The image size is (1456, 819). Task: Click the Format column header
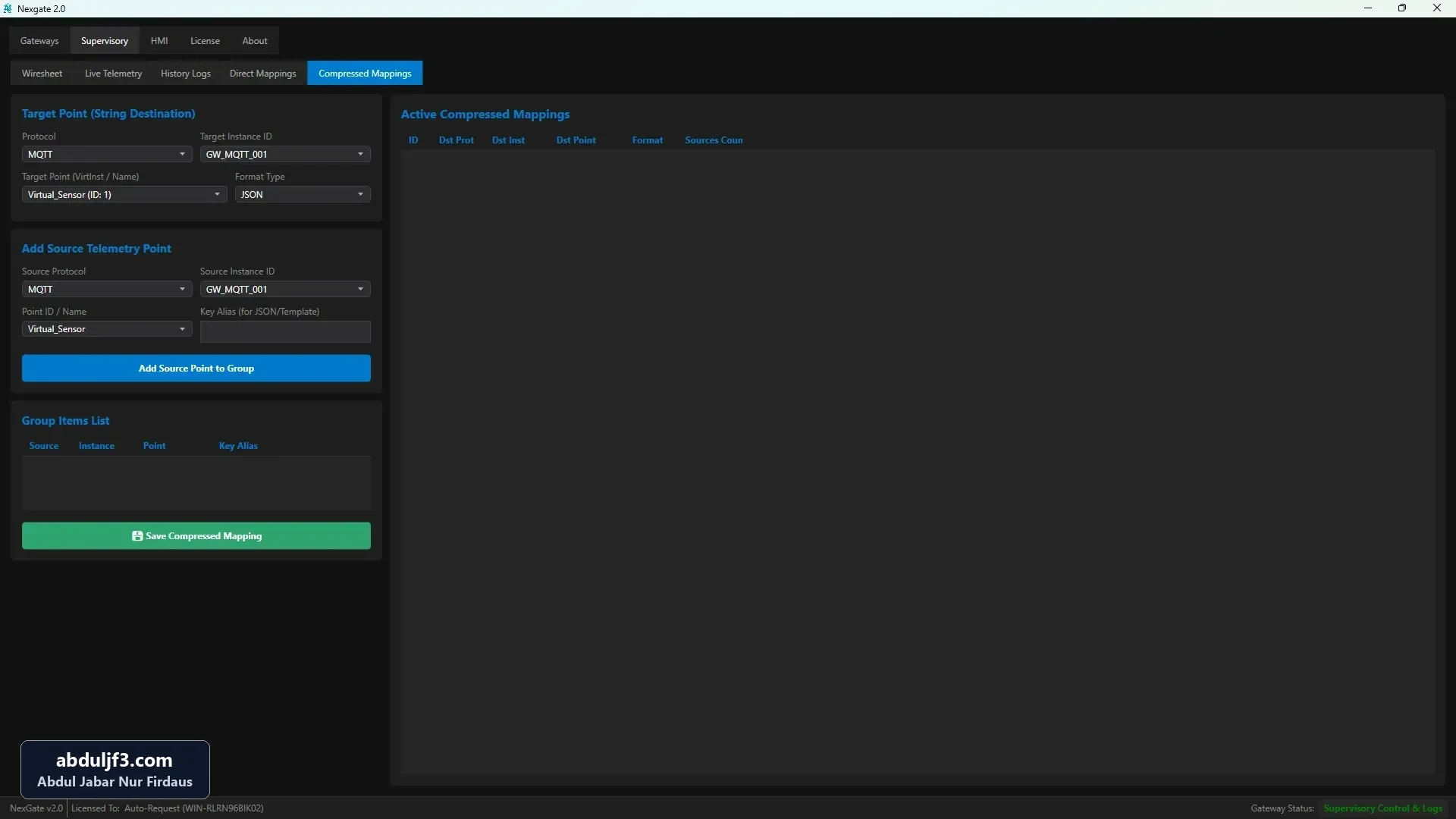(x=648, y=140)
